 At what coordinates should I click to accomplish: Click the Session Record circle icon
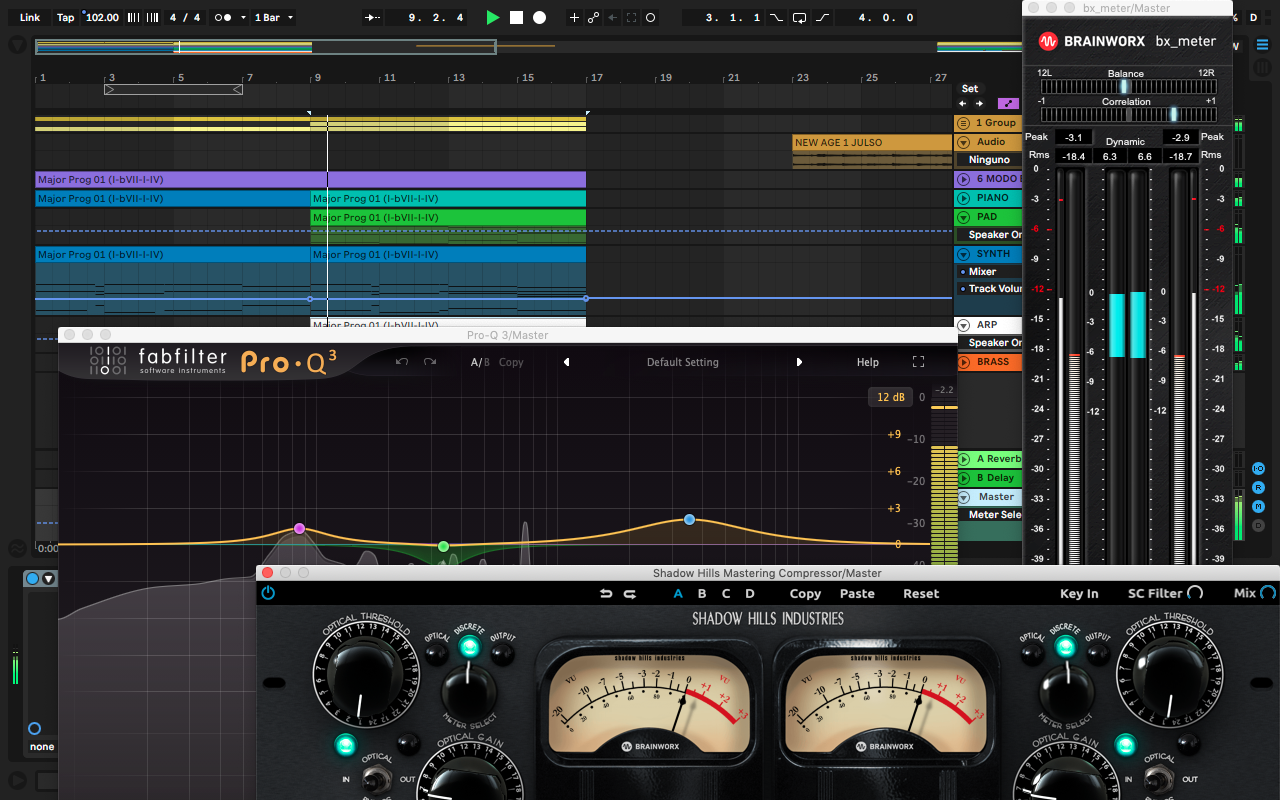(651, 17)
